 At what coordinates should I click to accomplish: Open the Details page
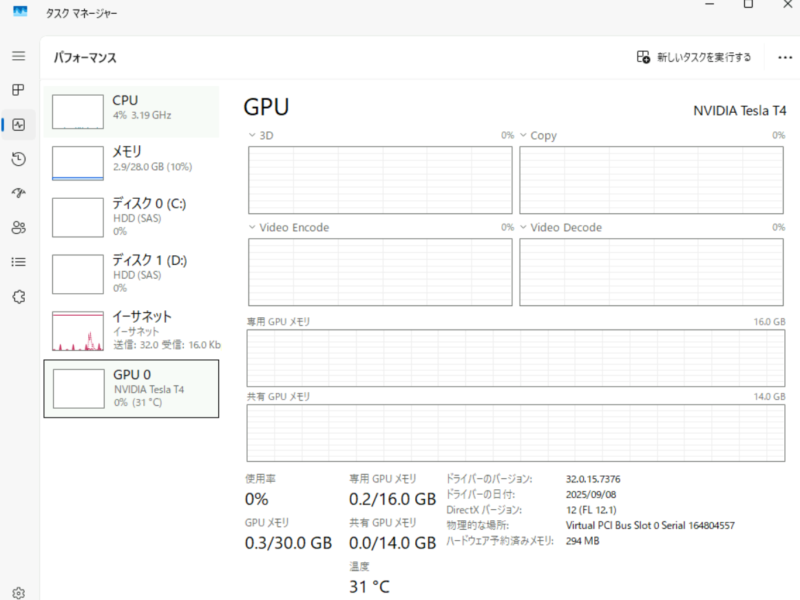[x=17, y=261]
